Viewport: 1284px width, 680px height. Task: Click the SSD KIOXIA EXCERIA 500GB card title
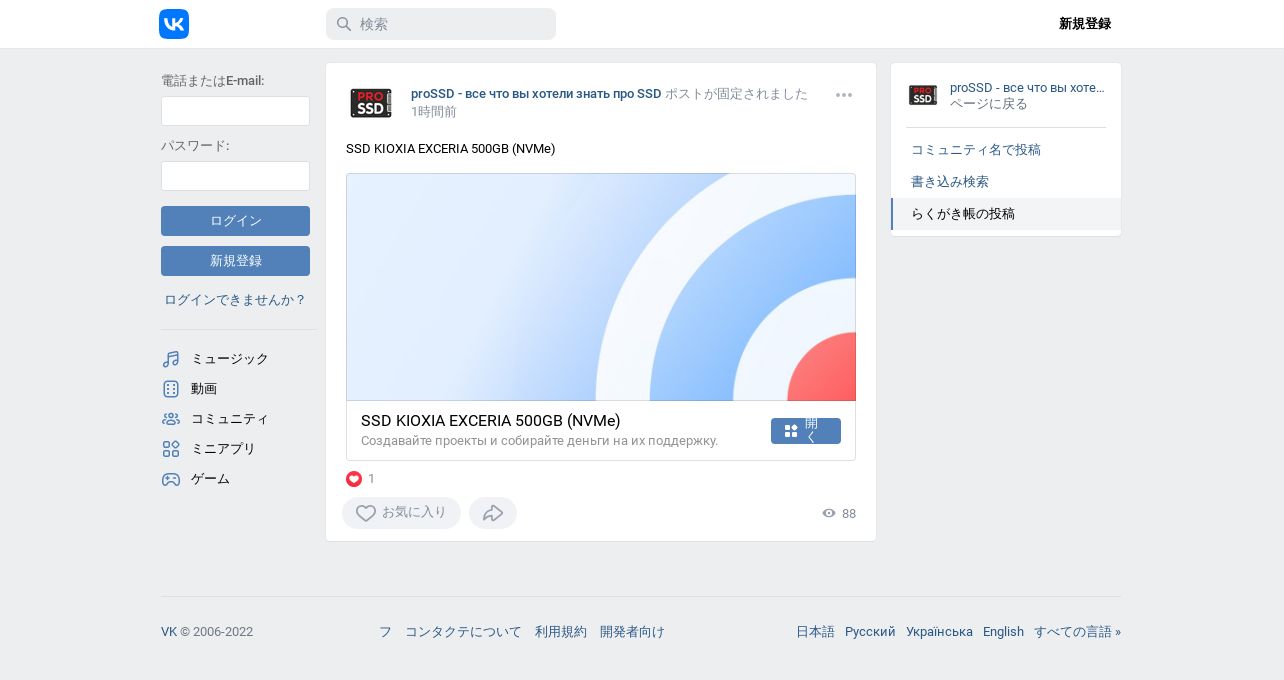pos(491,421)
